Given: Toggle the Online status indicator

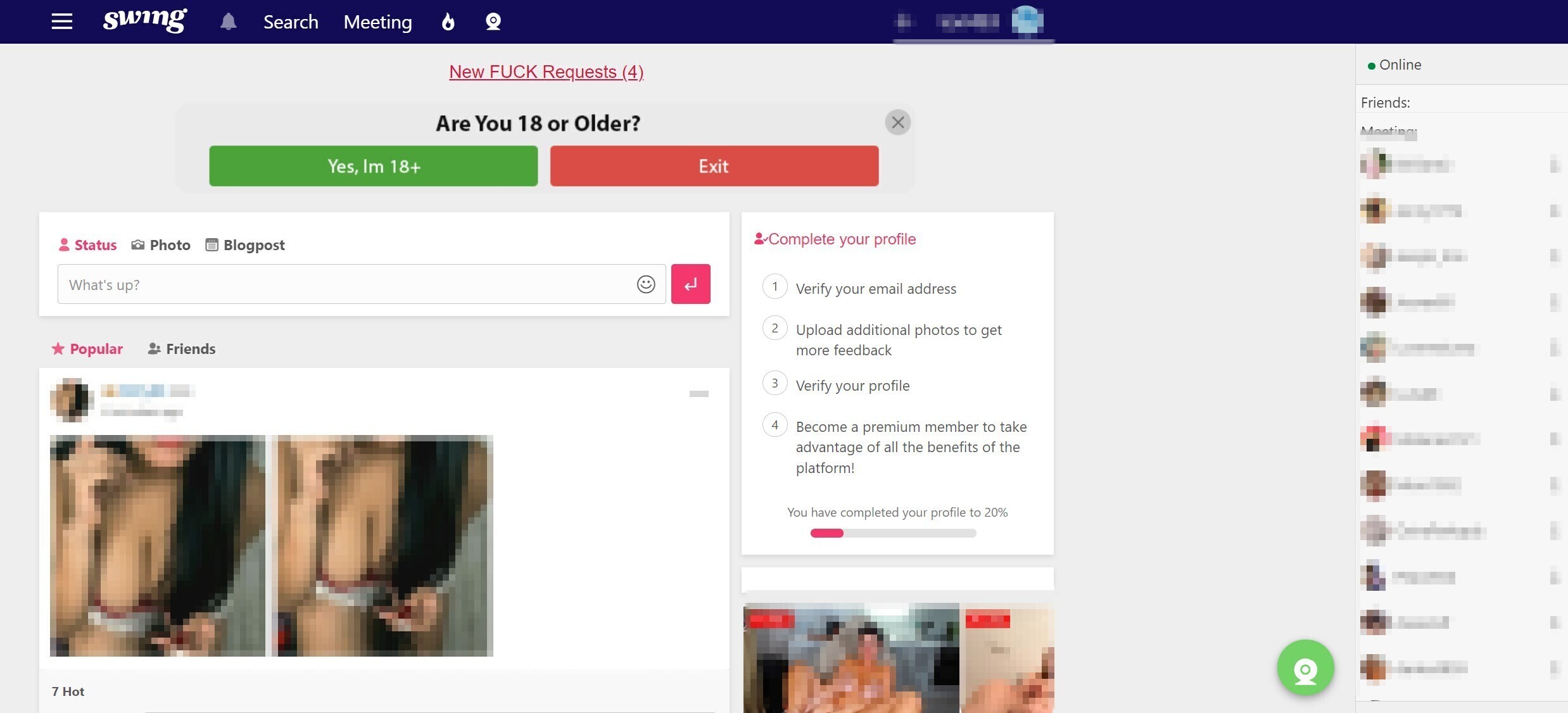Looking at the screenshot, I should pos(1394,65).
